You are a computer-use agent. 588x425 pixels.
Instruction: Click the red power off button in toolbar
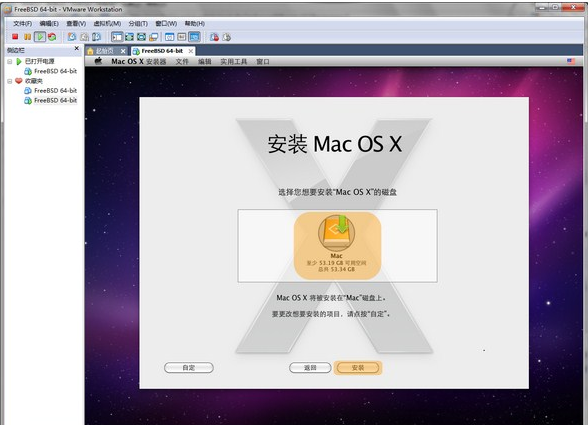(15, 37)
